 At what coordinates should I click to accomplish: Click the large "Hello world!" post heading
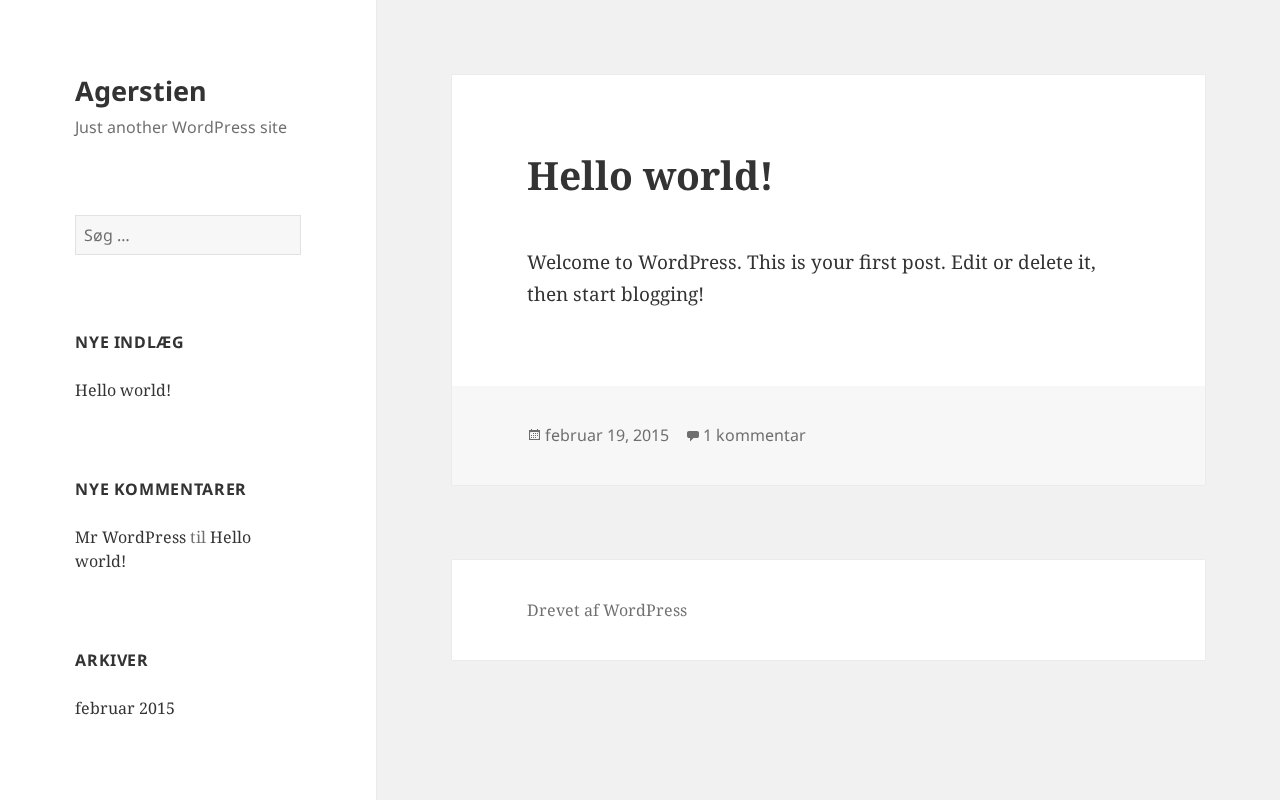[x=649, y=176]
